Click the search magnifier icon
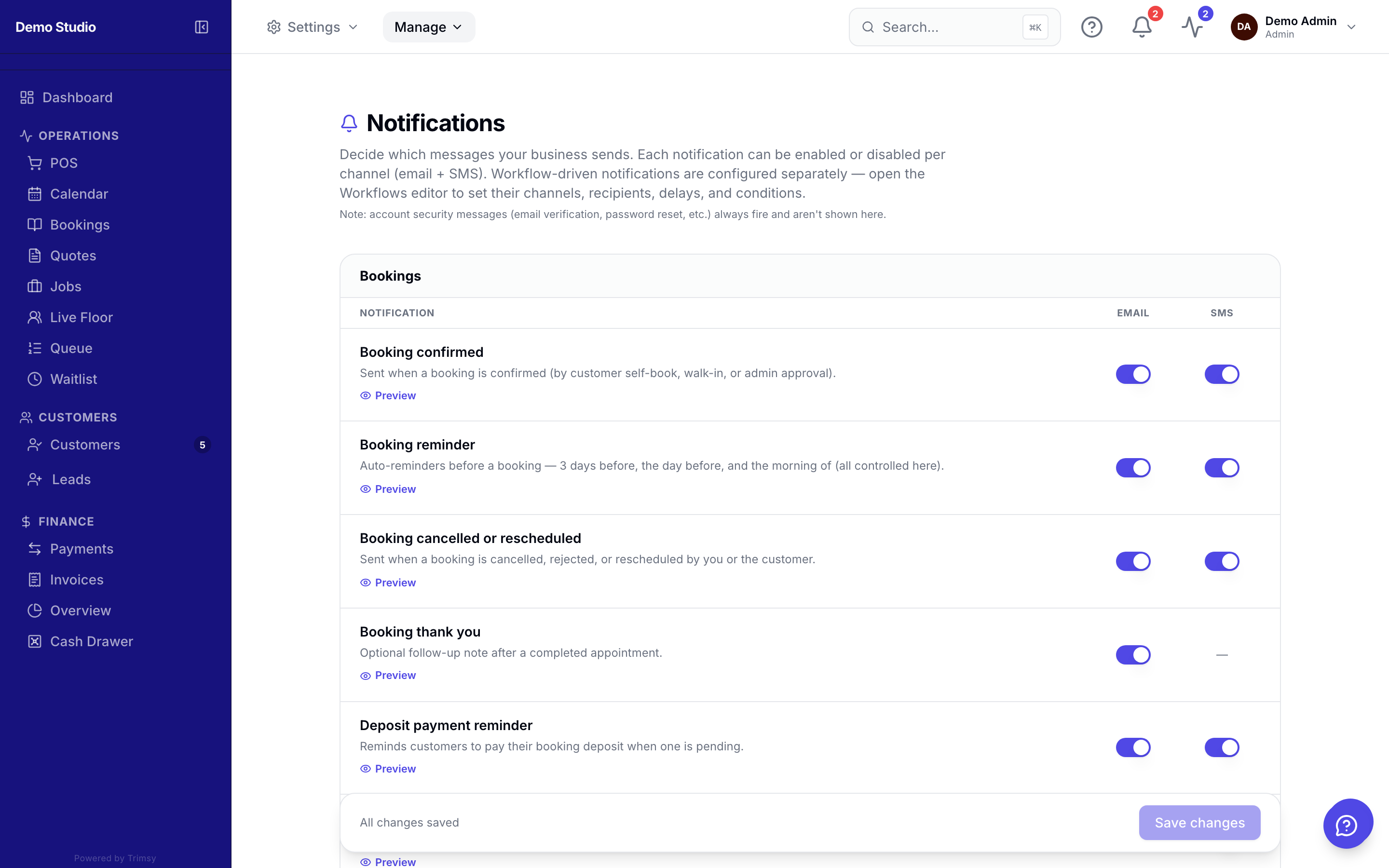 [868, 27]
